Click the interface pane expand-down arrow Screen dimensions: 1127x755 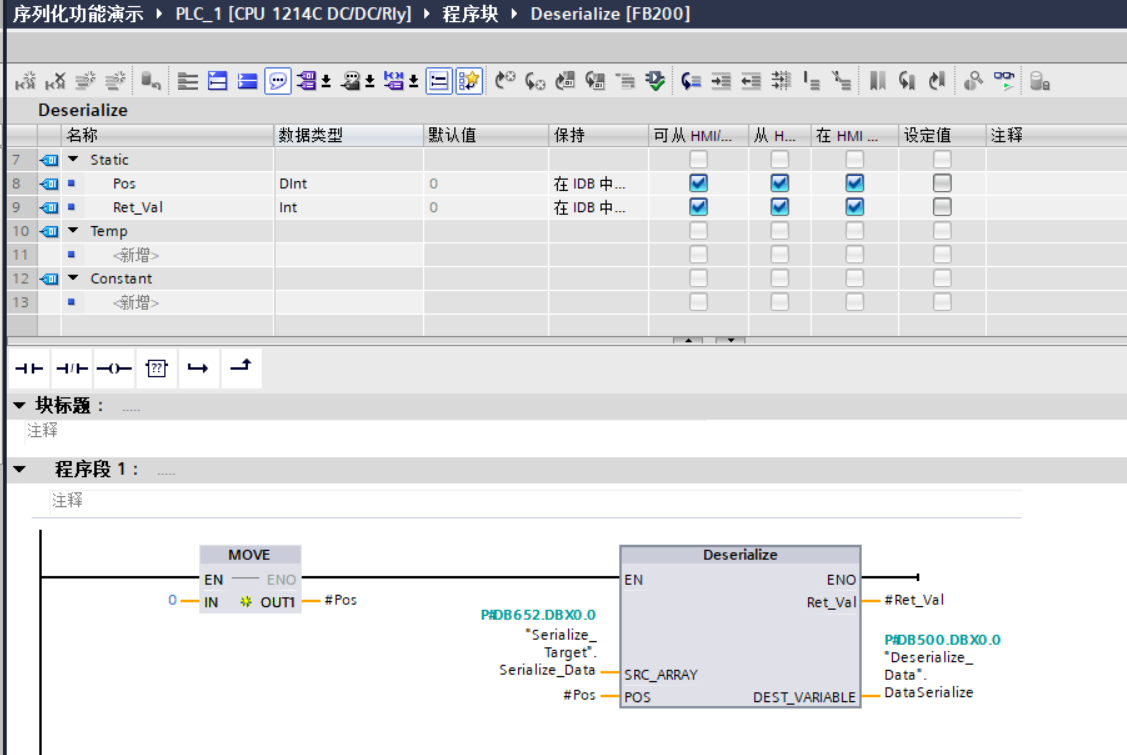730,340
